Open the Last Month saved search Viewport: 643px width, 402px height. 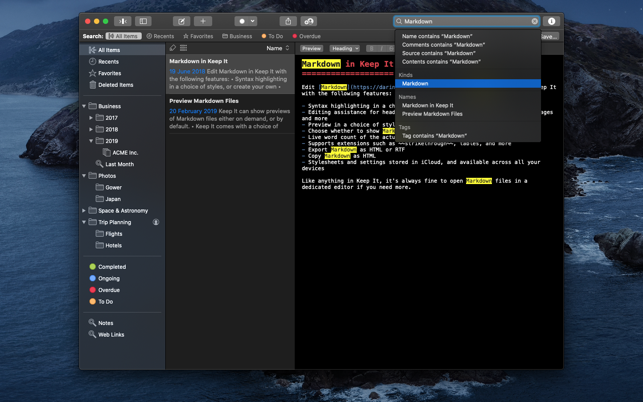pos(122,164)
